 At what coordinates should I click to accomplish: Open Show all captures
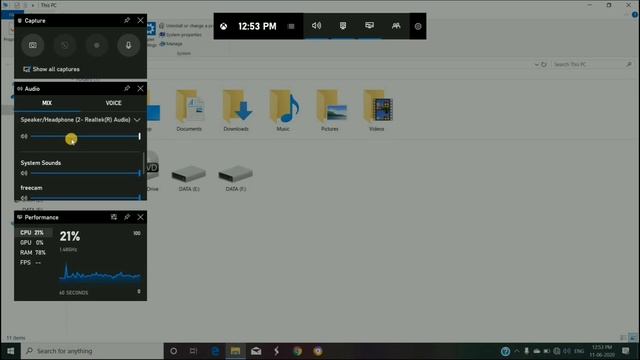51,69
